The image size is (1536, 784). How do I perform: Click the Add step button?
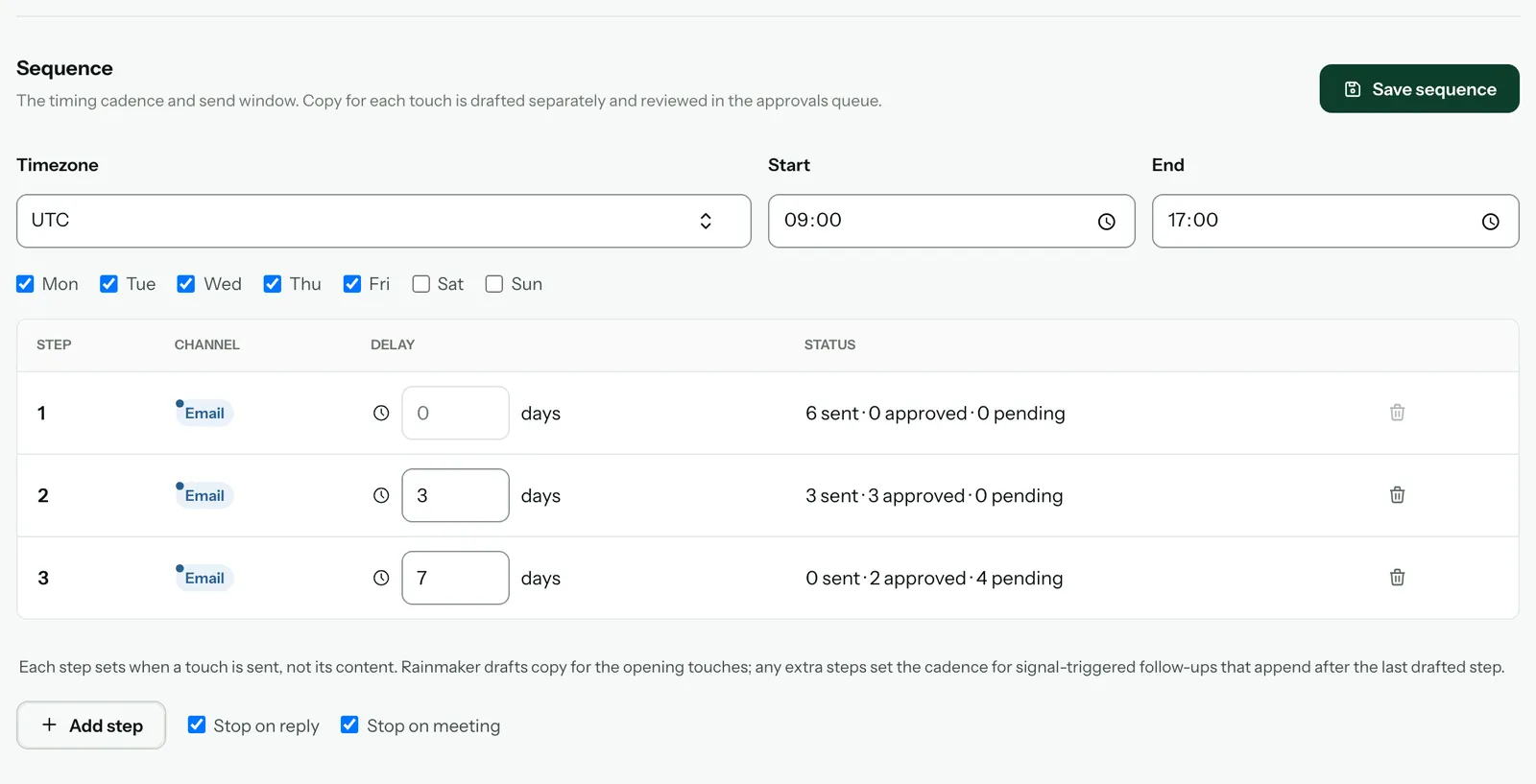click(91, 725)
